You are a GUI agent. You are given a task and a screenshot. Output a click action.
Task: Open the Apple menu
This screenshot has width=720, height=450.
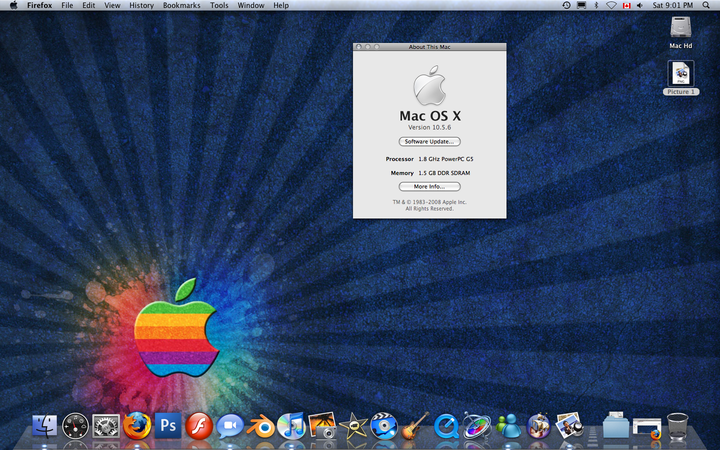click(x=14, y=5)
